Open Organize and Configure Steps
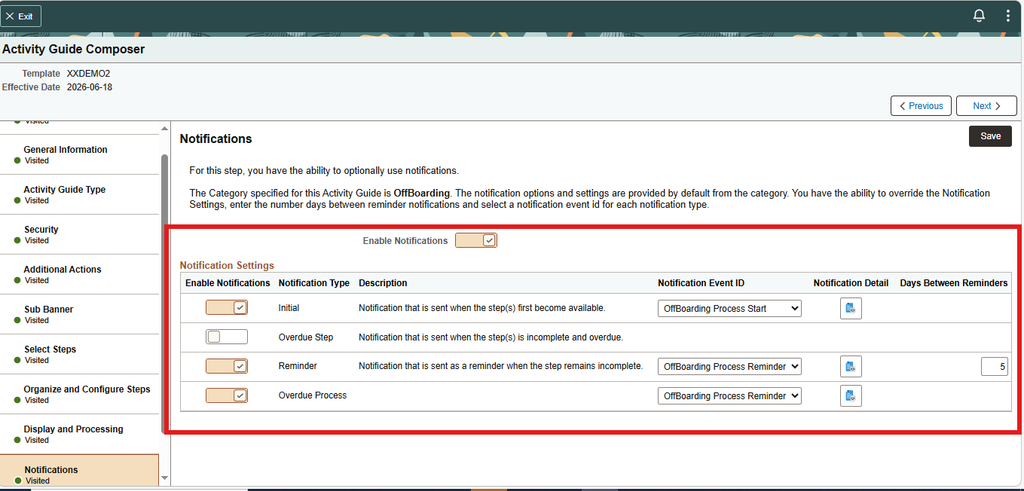The height and width of the screenshot is (491, 1024). point(79,394)
